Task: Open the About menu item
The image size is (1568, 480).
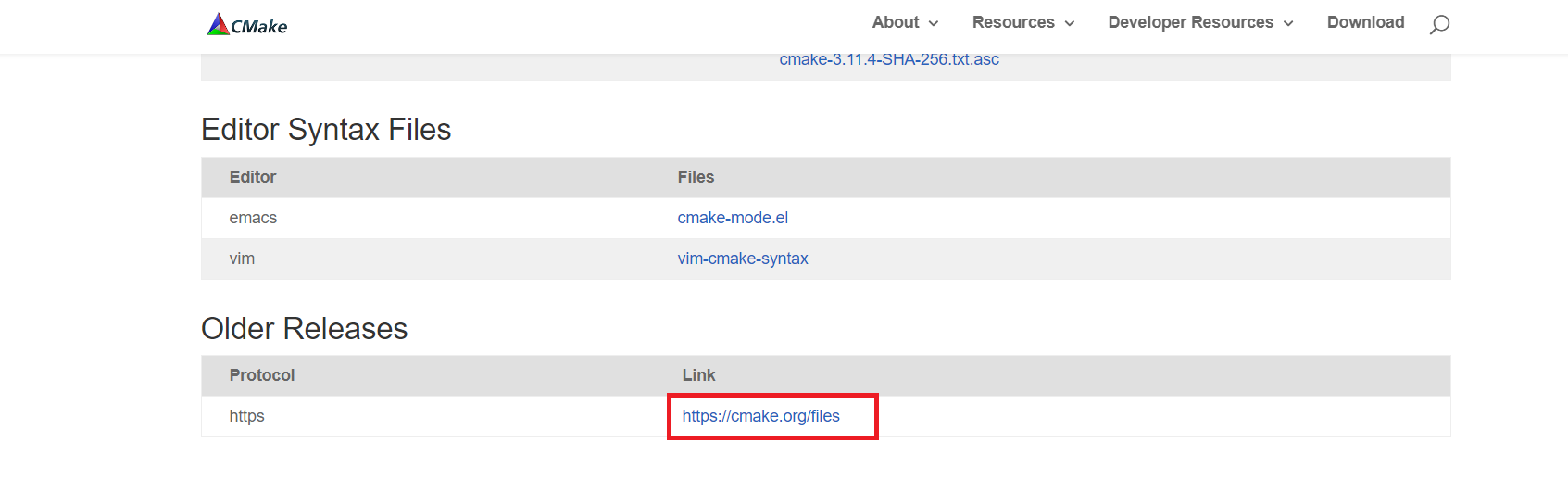Action: (896, 22)
